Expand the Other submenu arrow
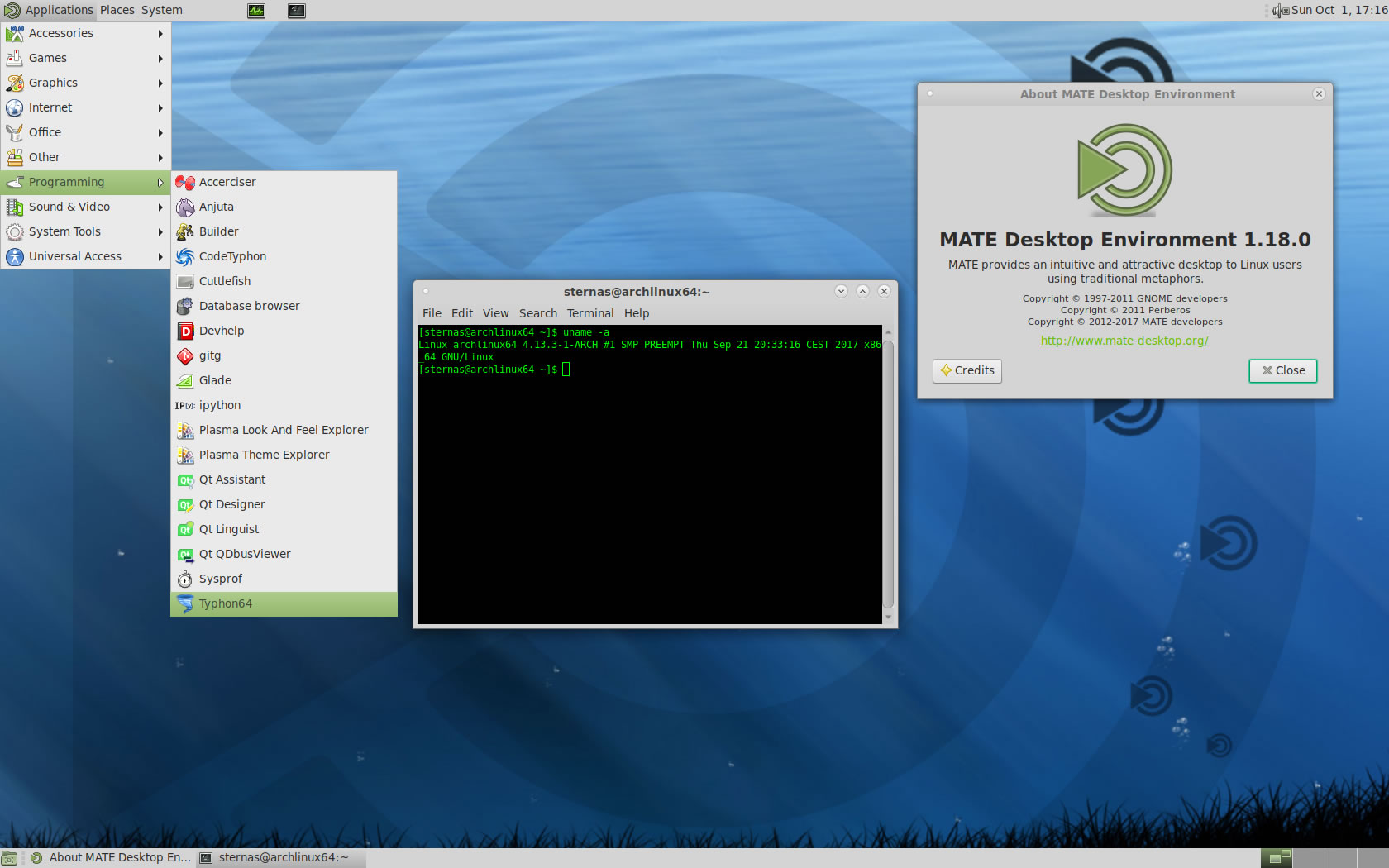 pyautogui.click(x=160, y=157)
